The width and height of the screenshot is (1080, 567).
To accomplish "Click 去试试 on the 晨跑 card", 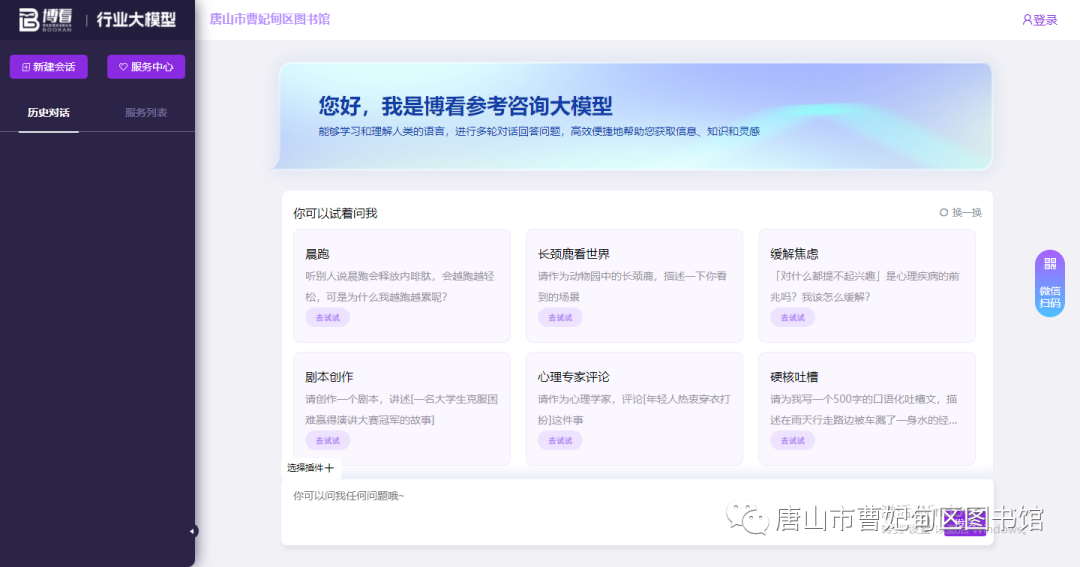I will 327,318.
